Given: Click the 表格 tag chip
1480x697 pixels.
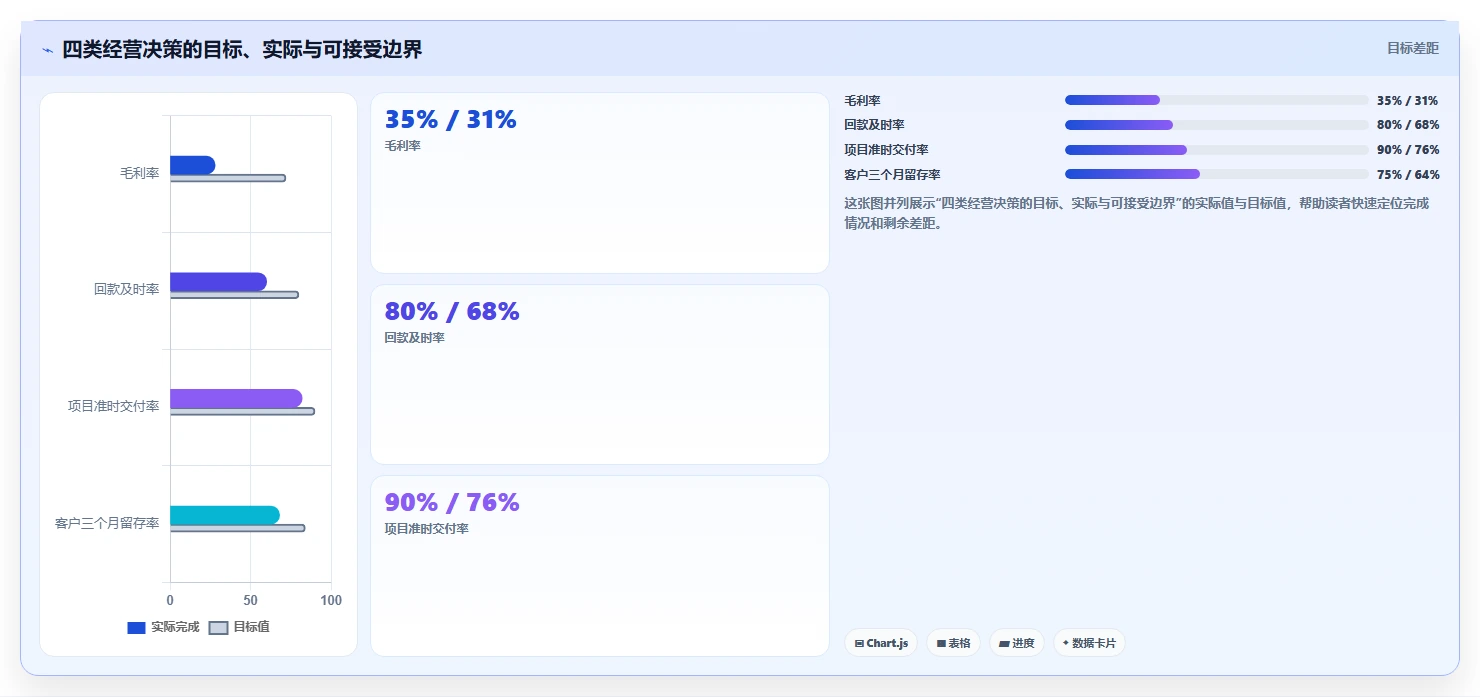Looking at the screenshot, I should [953, 643].
